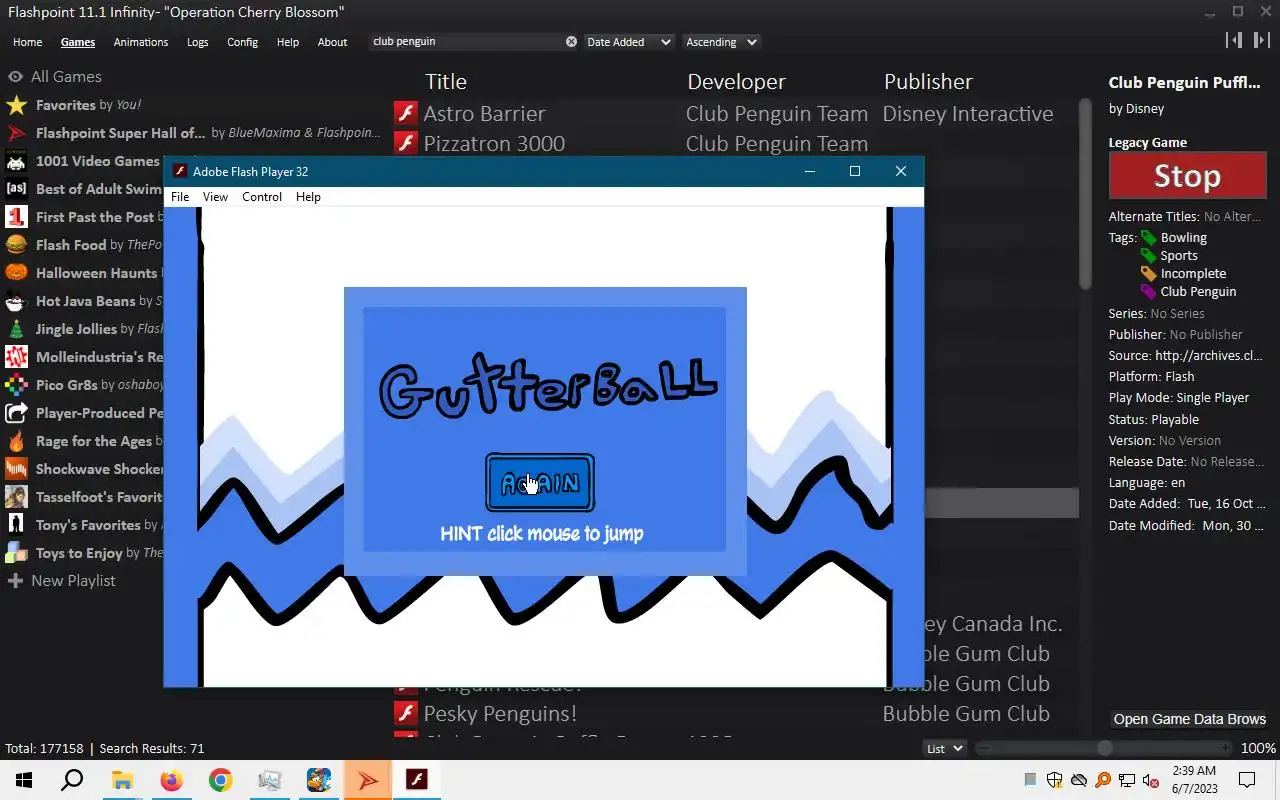Viewport: 1280px width, 800px height.
Task: Open the Shockwave Shockers playlist icon
Action: pos(16,469)
